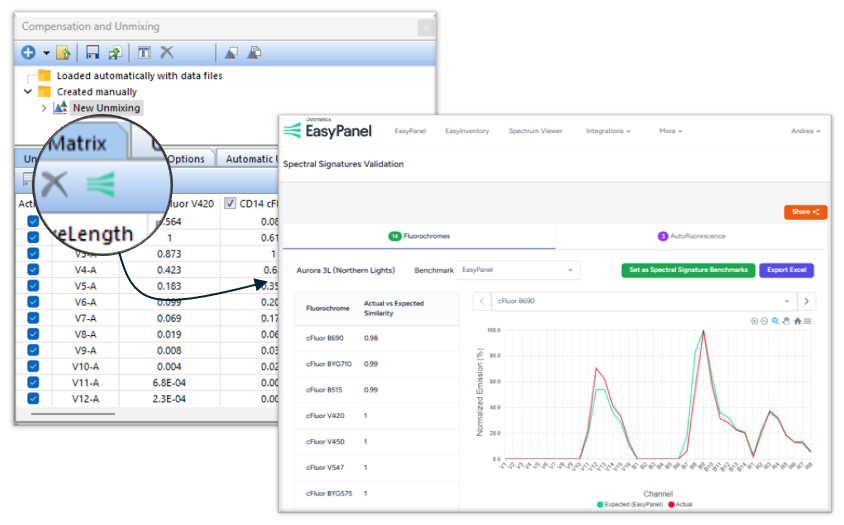
Task: Select the chart pan hand tool
Action: point(786,320)
